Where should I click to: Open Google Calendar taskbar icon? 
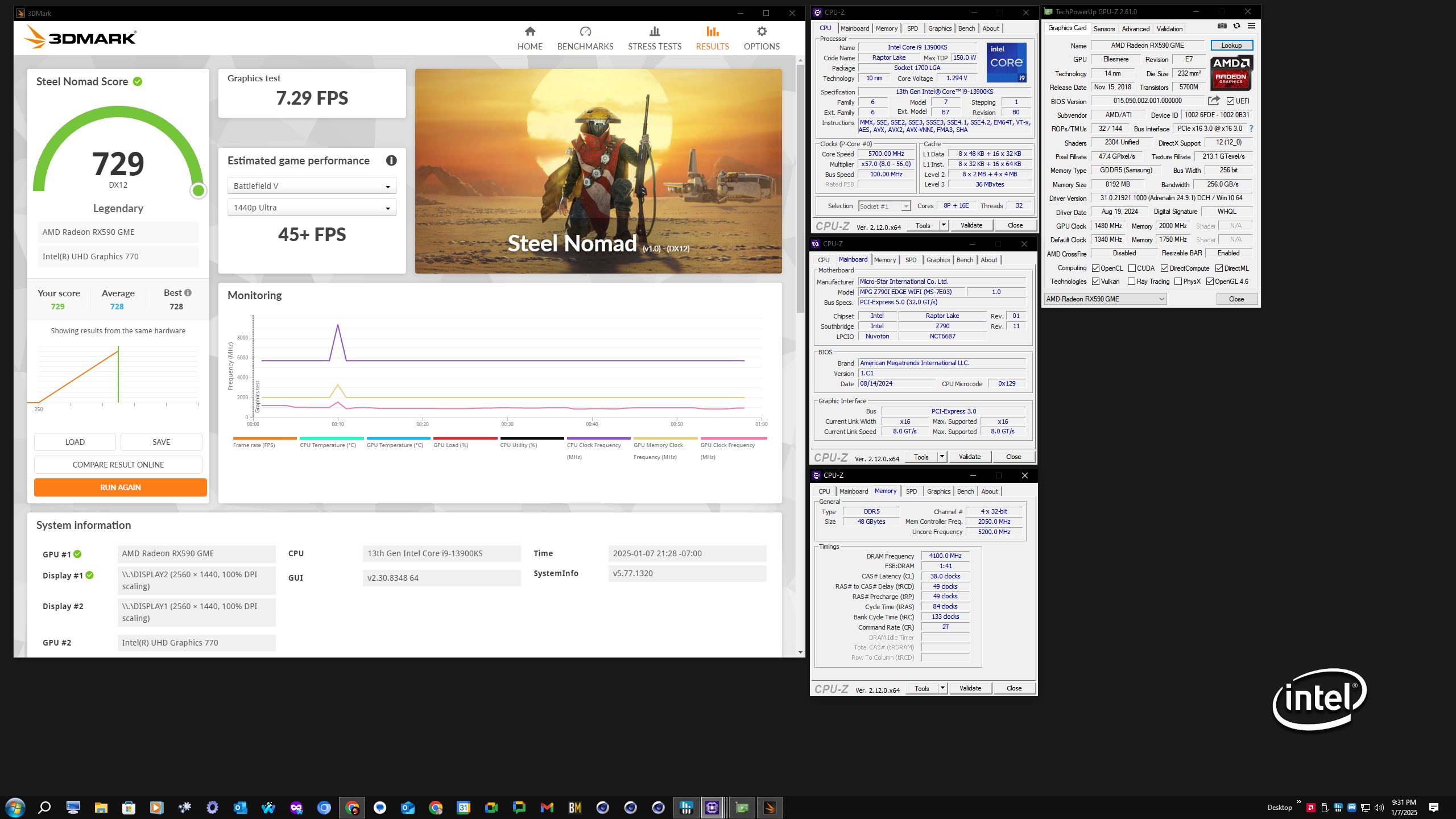click(463, 807)
